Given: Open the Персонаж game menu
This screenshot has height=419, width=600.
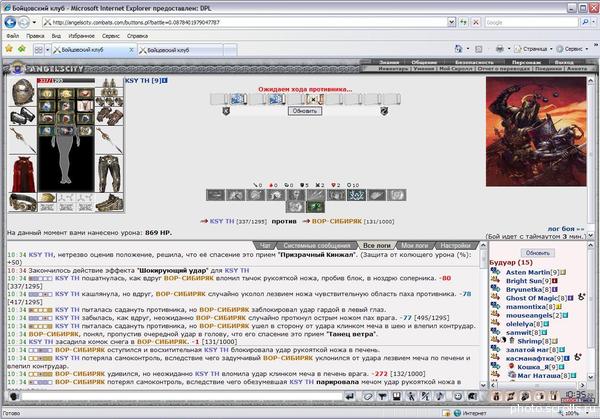Looking at the screenshot, I should coord(526,62).
